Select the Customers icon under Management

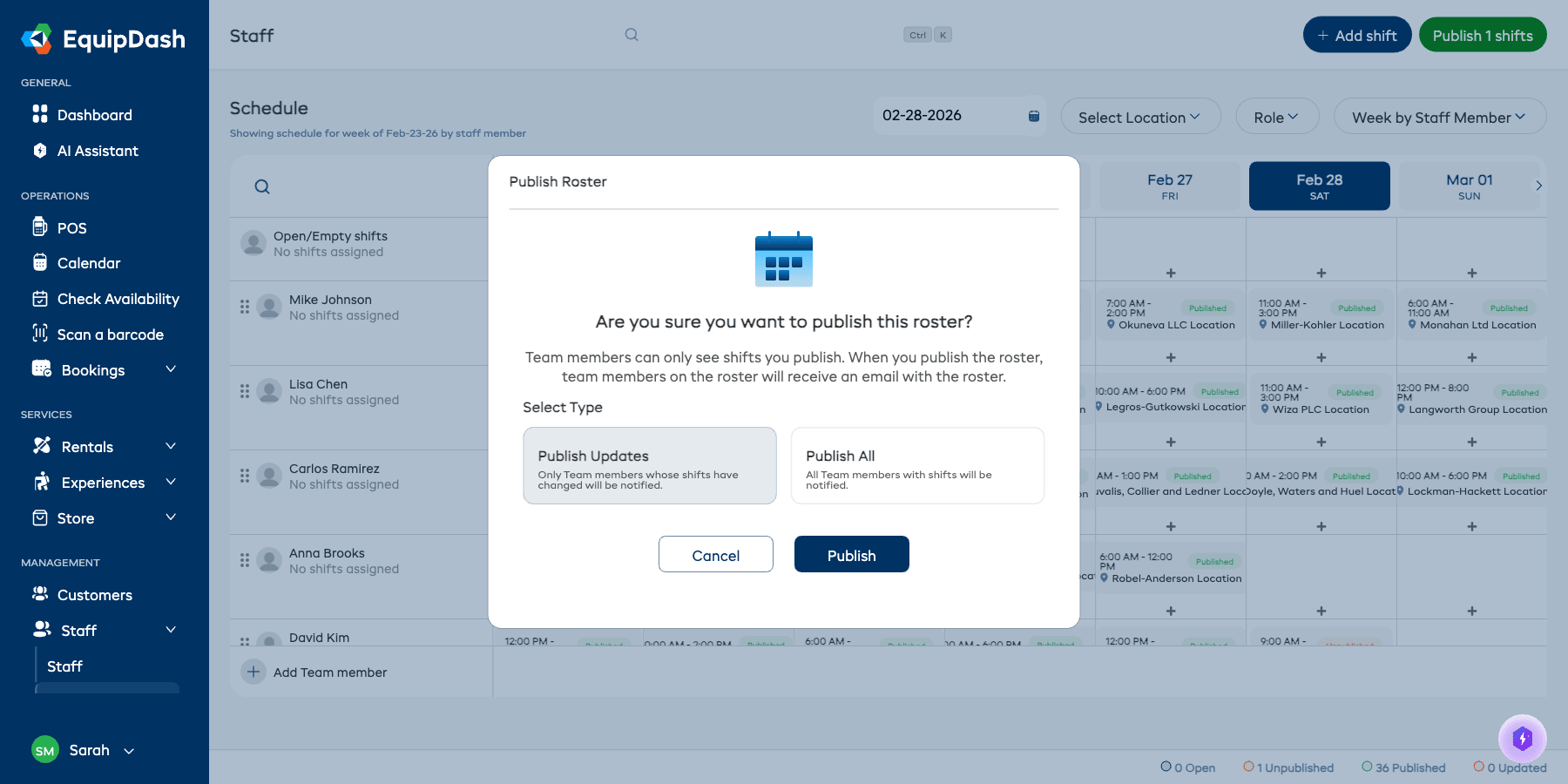pyautogui.click(x=40, y=594)
